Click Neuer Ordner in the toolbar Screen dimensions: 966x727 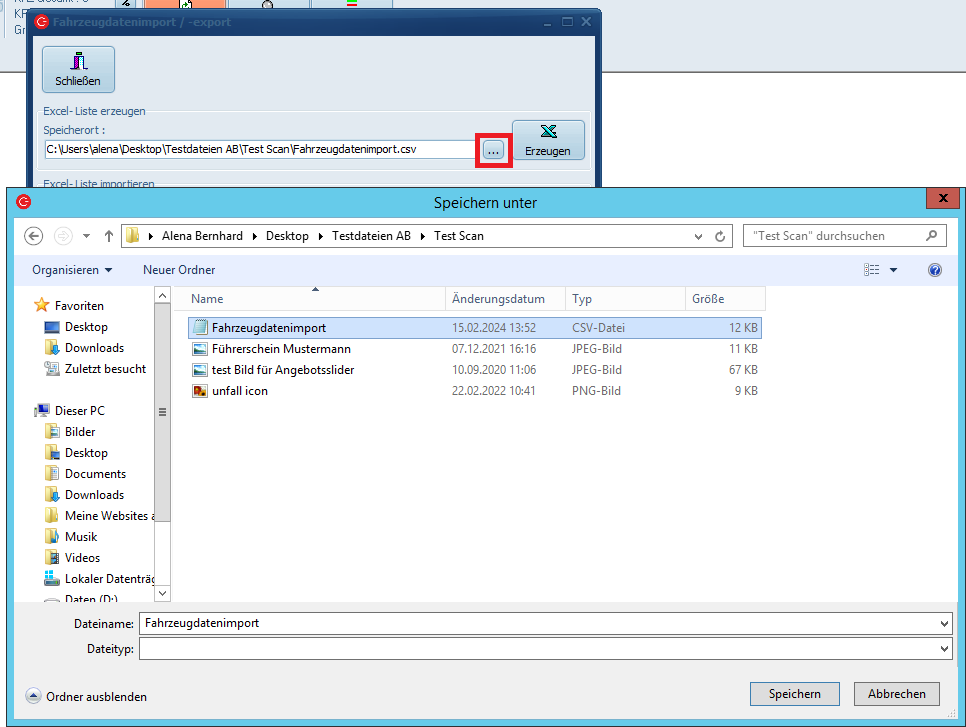coord(179,270)
